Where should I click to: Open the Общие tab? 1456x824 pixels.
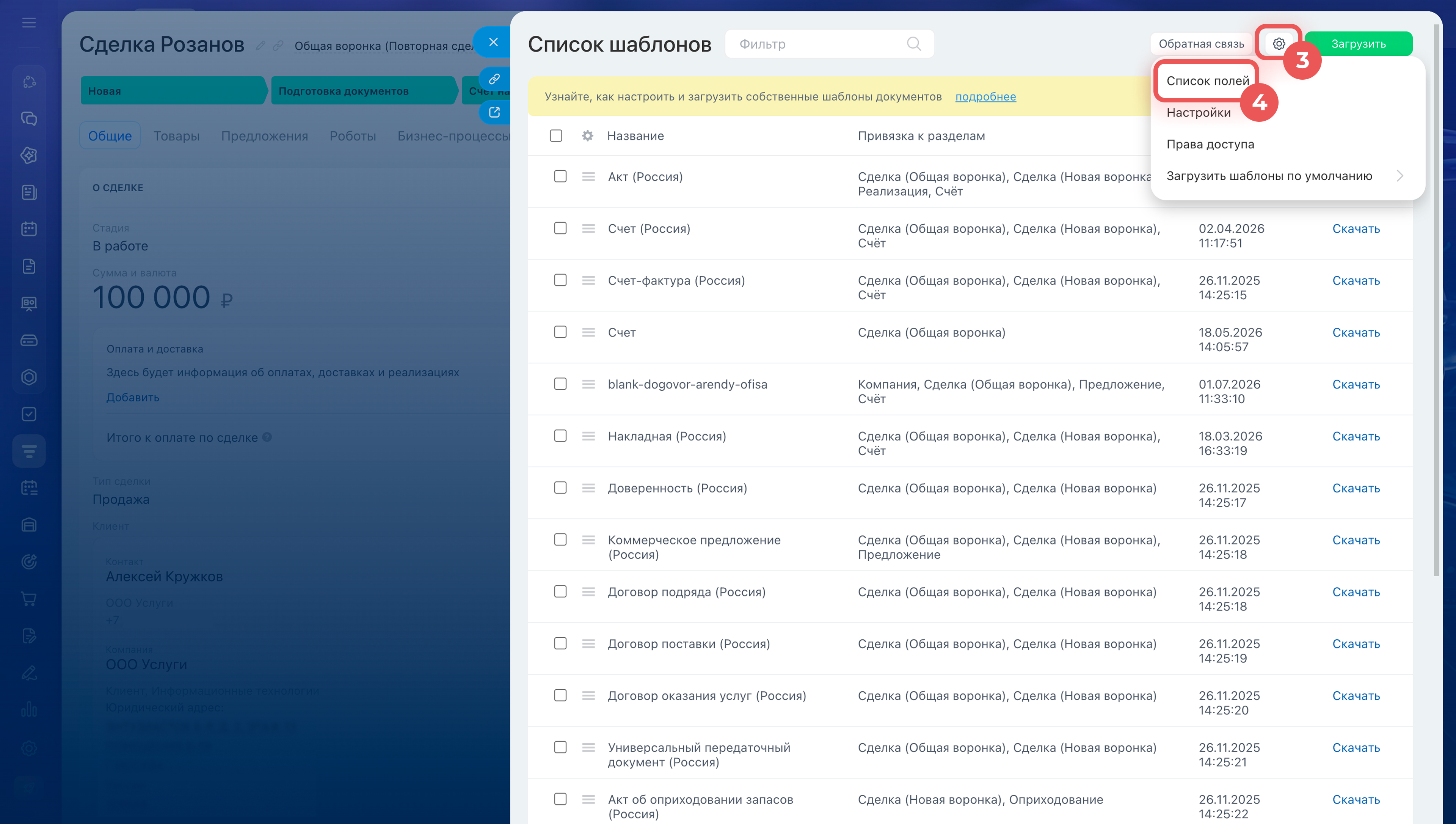point(110,136)
